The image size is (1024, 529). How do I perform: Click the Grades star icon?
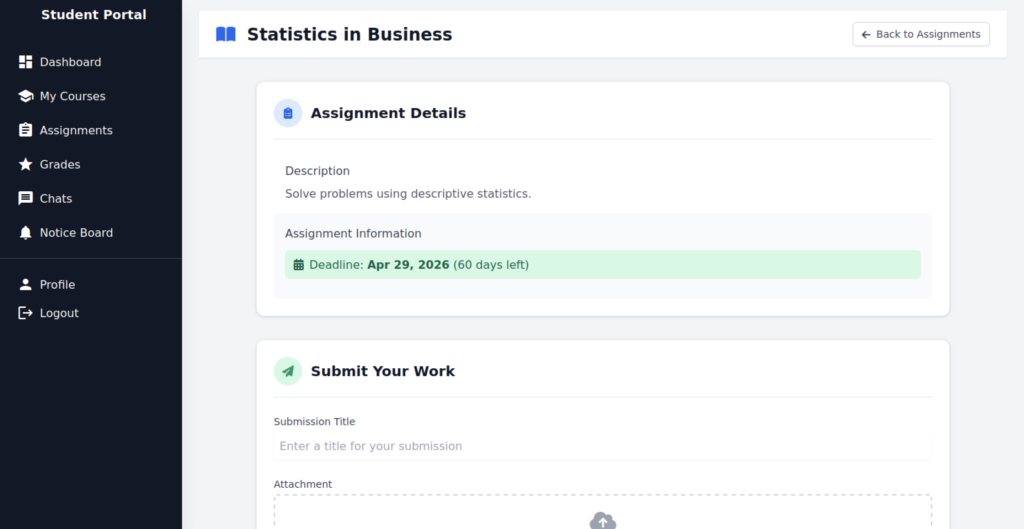[26, 164]
